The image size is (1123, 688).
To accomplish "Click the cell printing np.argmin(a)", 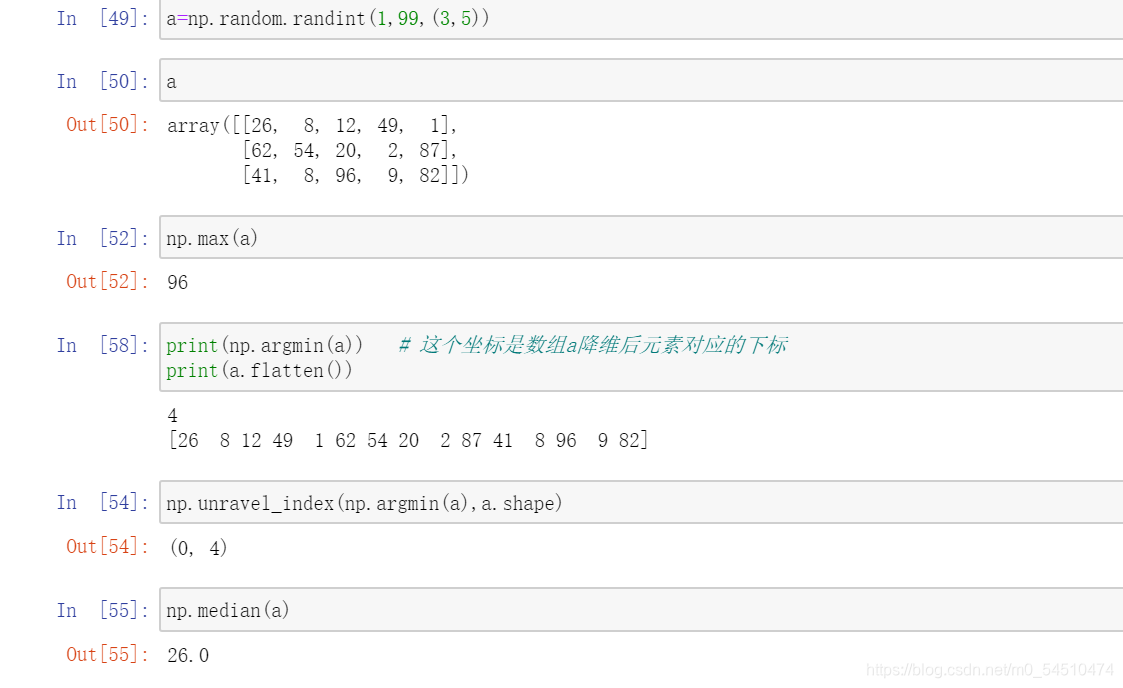I will coord(641,357).
